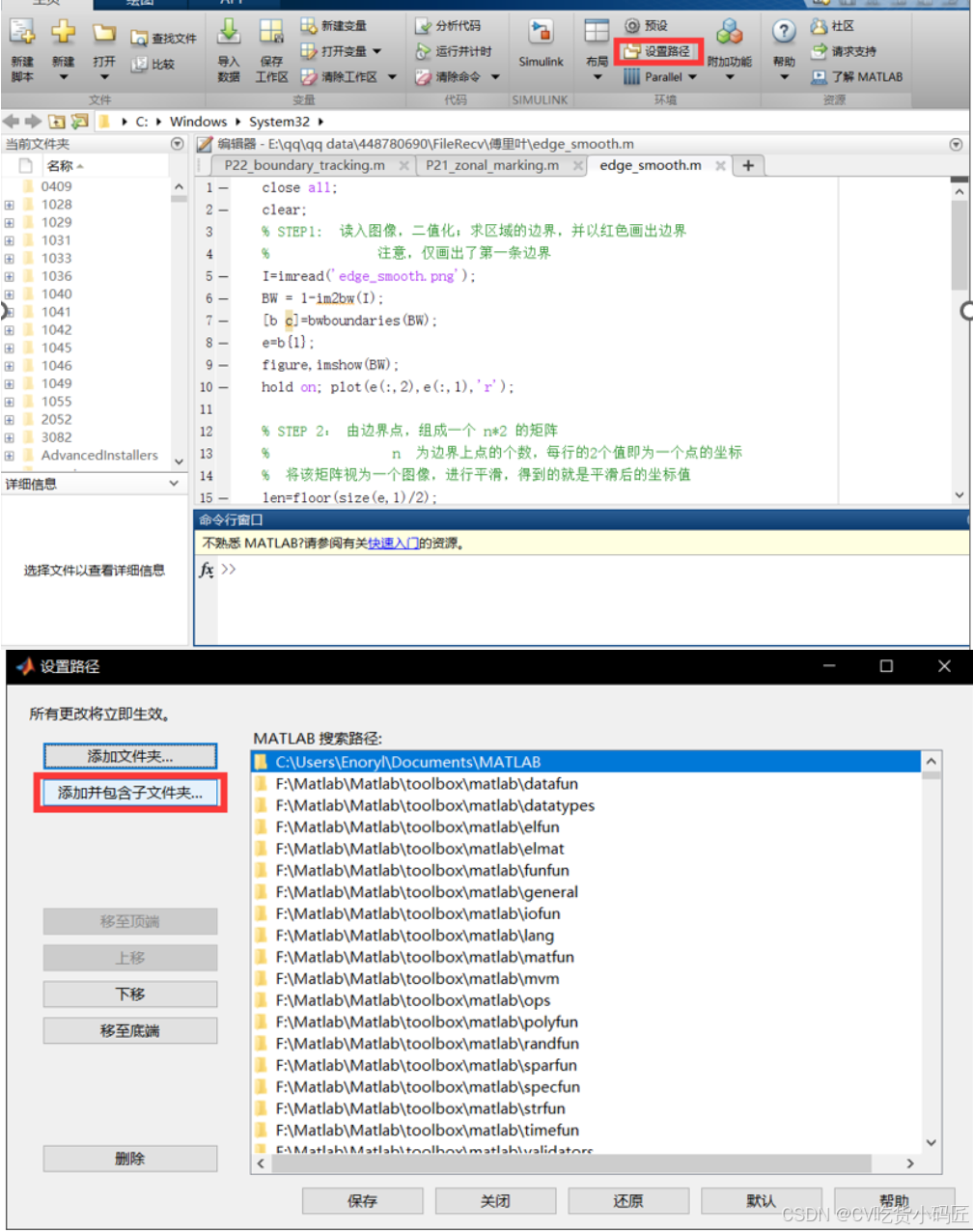
Task: Click the Layout (布局) icon
Action: [597, 33]
